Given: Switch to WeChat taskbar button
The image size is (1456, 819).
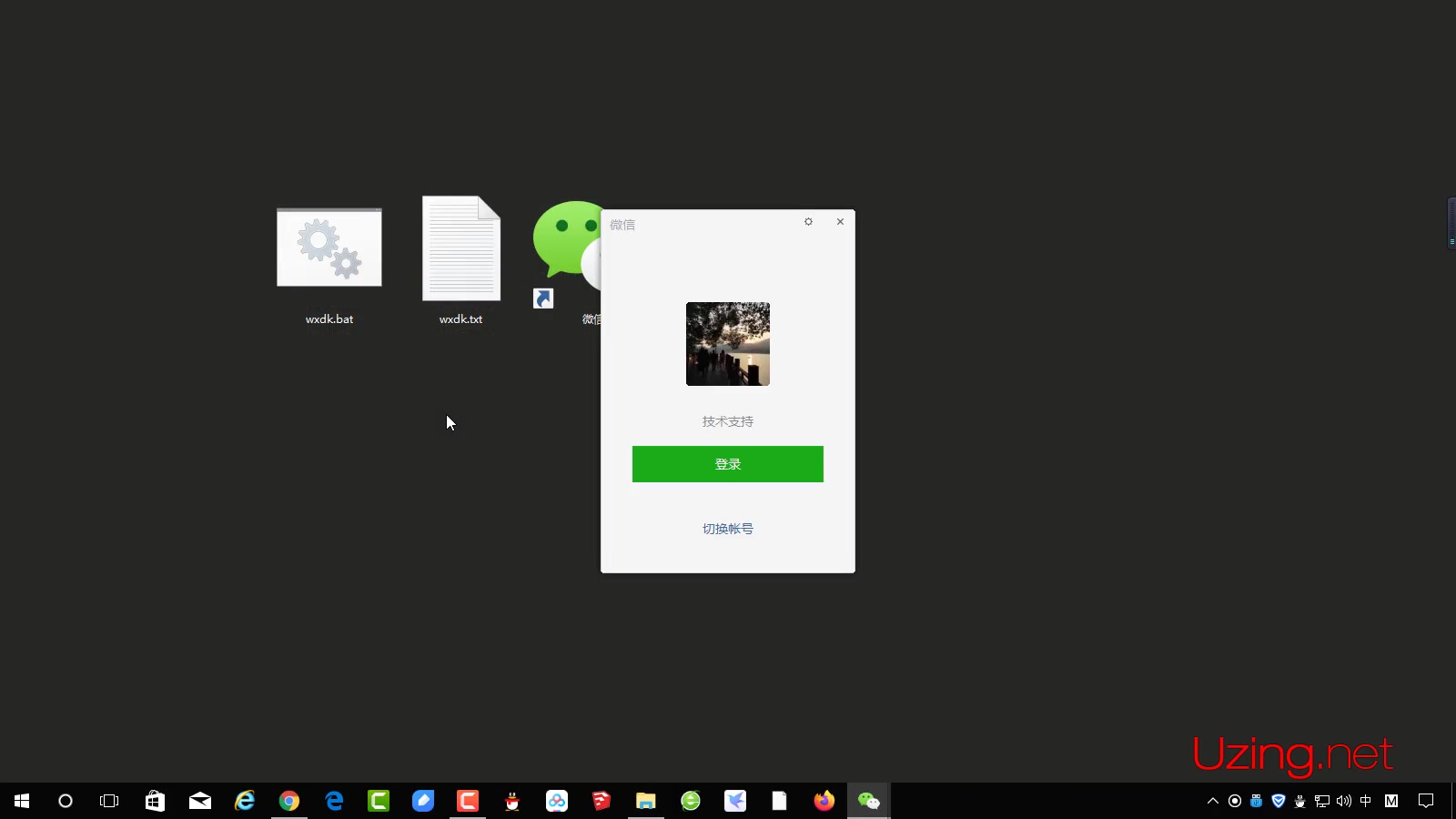Looking at the screenshot, I should pyautogui.click(x=869, y=801).
